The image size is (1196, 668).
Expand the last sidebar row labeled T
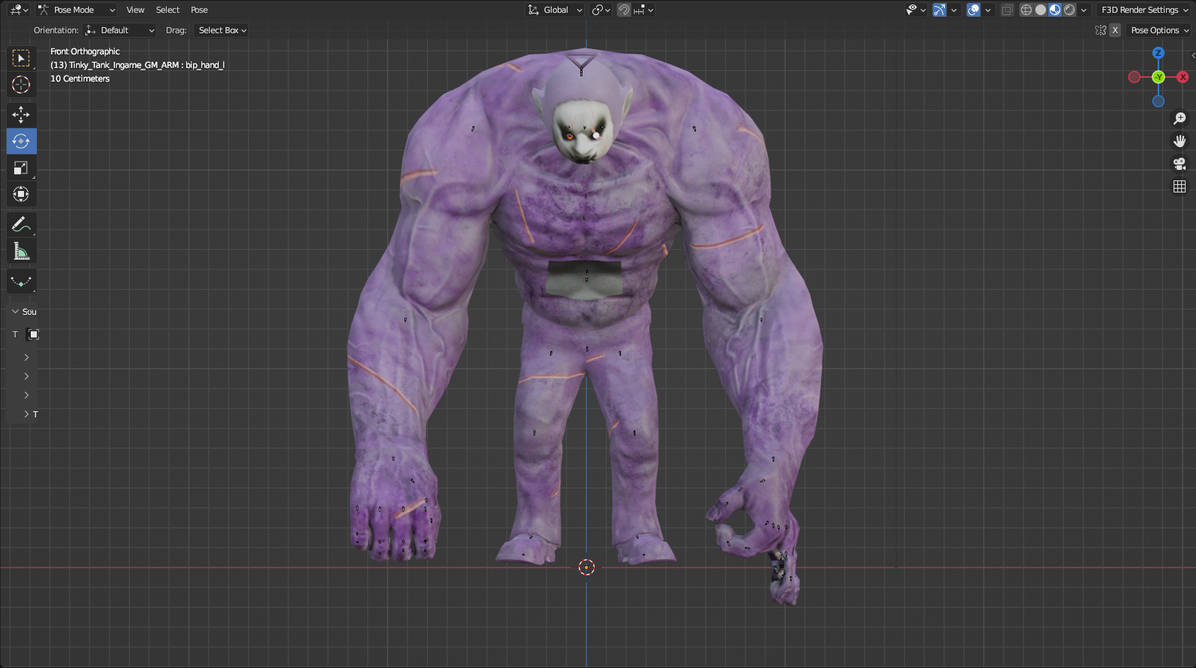coord(31,414)
